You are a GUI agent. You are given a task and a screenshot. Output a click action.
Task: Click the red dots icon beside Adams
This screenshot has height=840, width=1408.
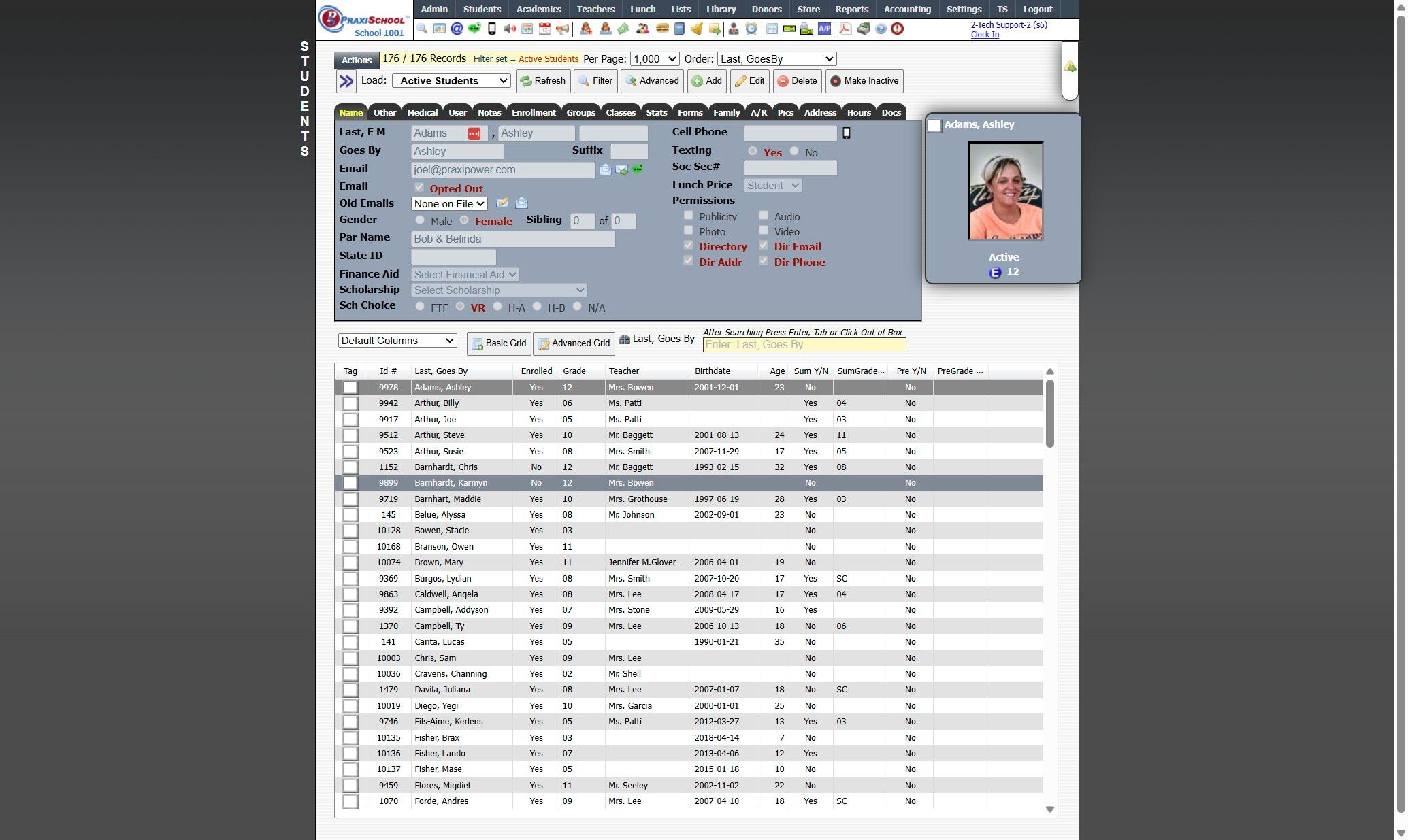tap(474, 133)
